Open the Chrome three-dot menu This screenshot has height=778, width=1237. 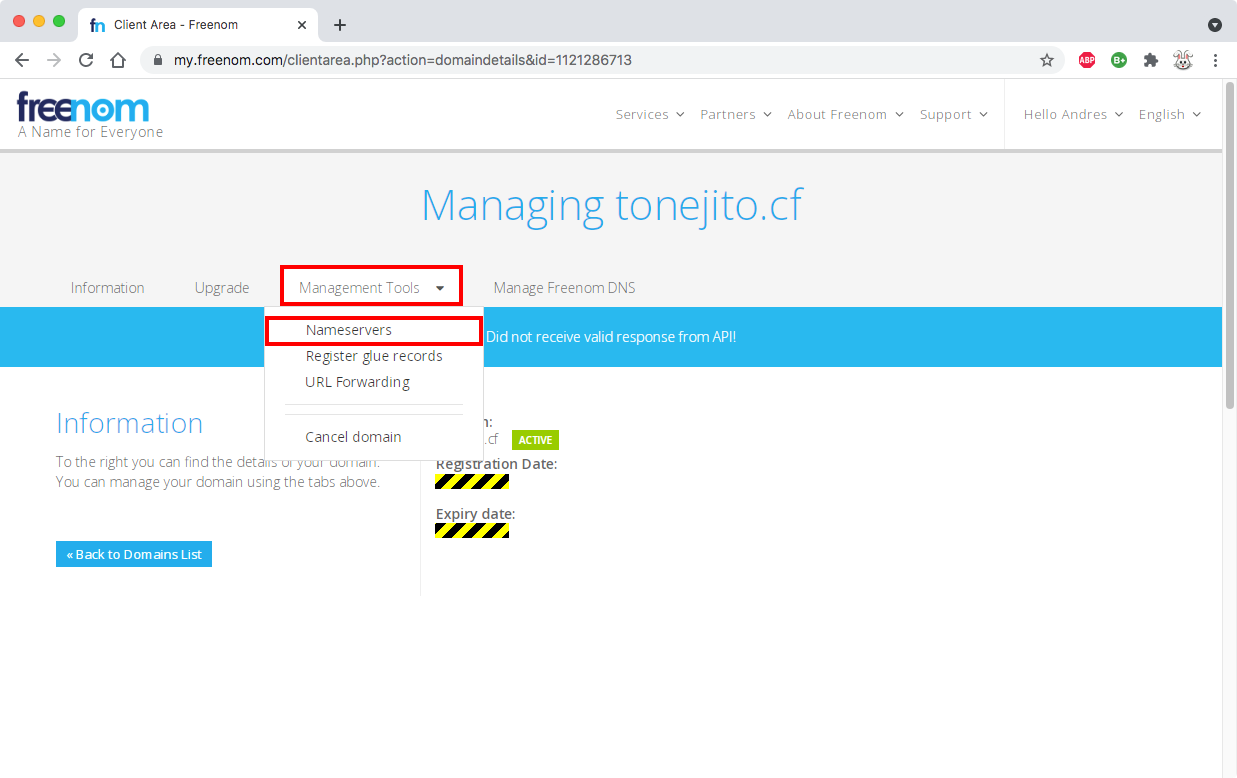(1216, 60)
